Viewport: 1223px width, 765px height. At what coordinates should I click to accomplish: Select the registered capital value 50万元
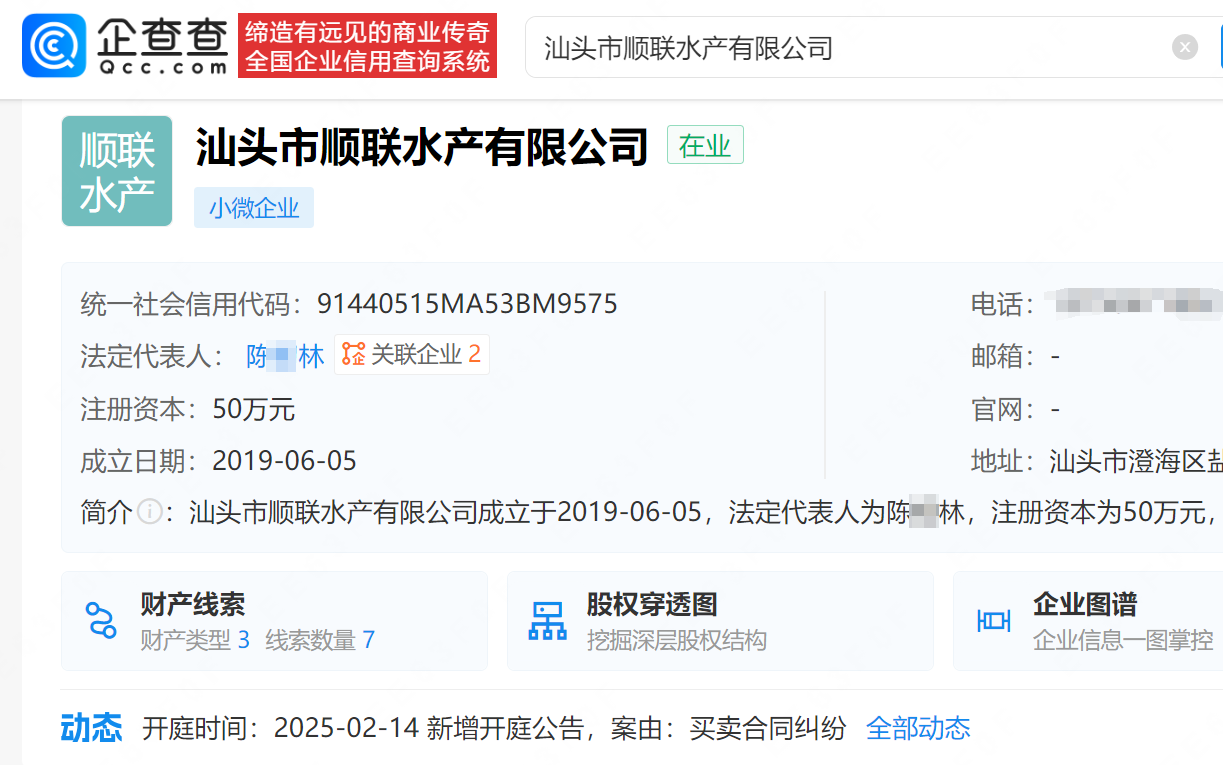(254, 409)
